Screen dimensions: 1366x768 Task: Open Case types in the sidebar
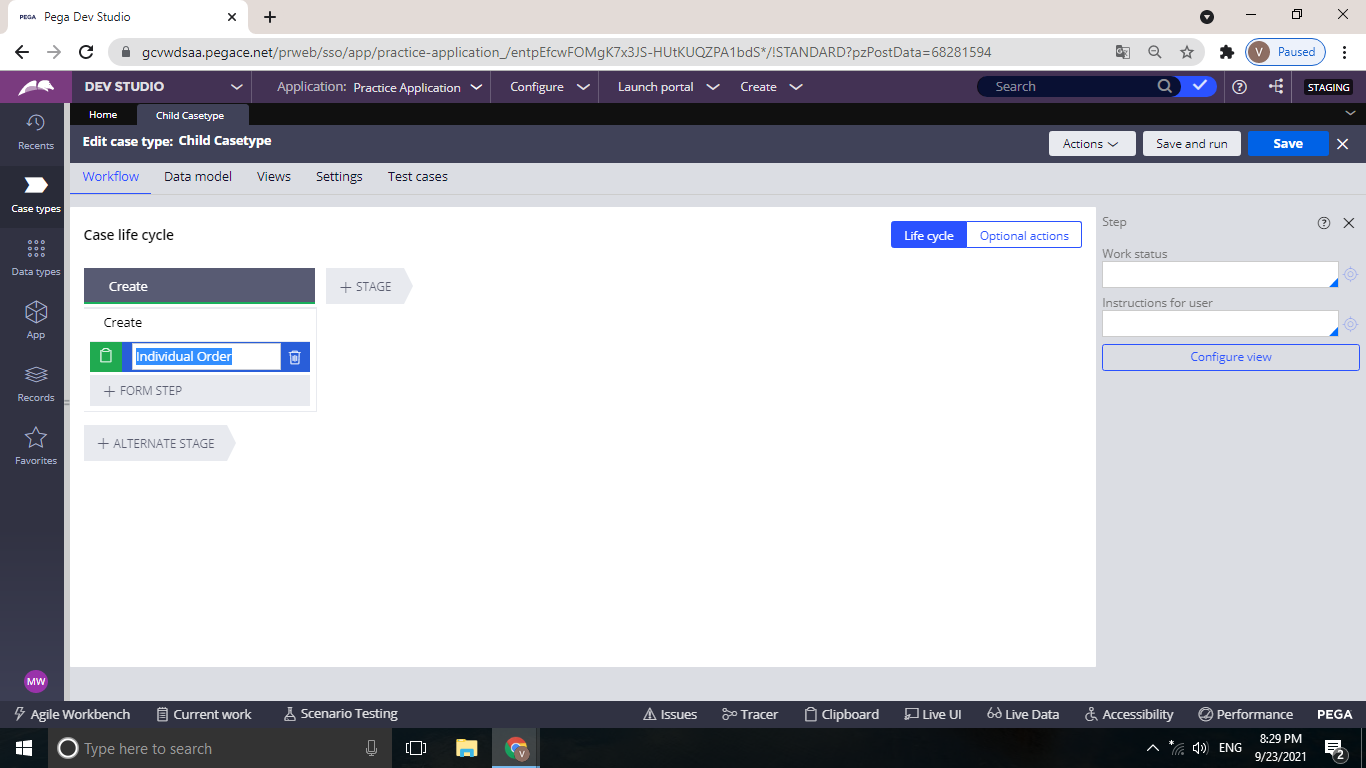point(36,195)
